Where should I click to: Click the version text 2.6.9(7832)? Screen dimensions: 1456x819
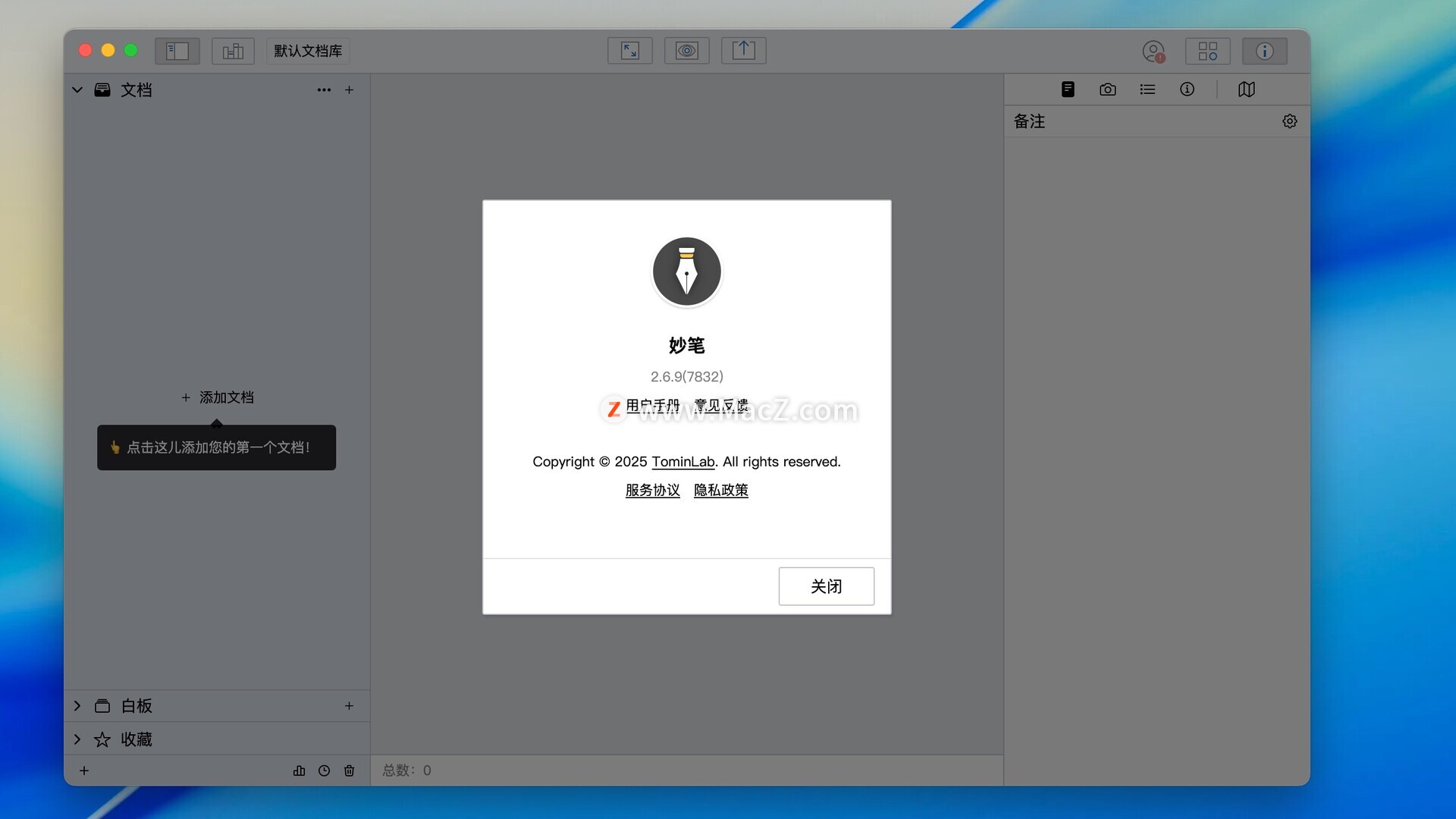pos(687,376)
